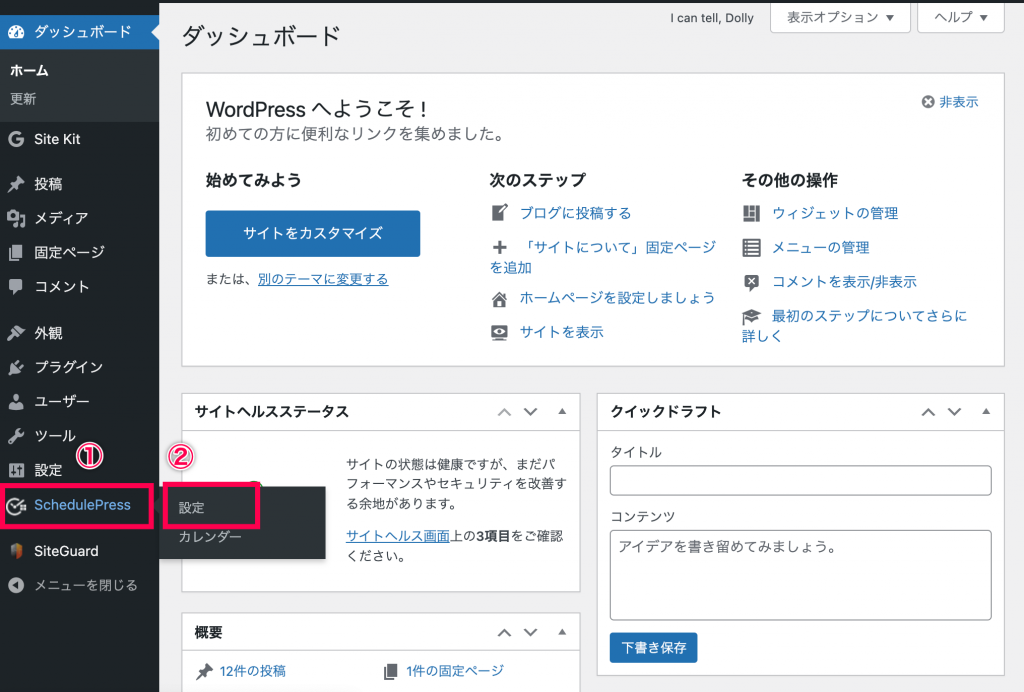
Task: Click the 下書き保存 button
Action: coord(653,648)
